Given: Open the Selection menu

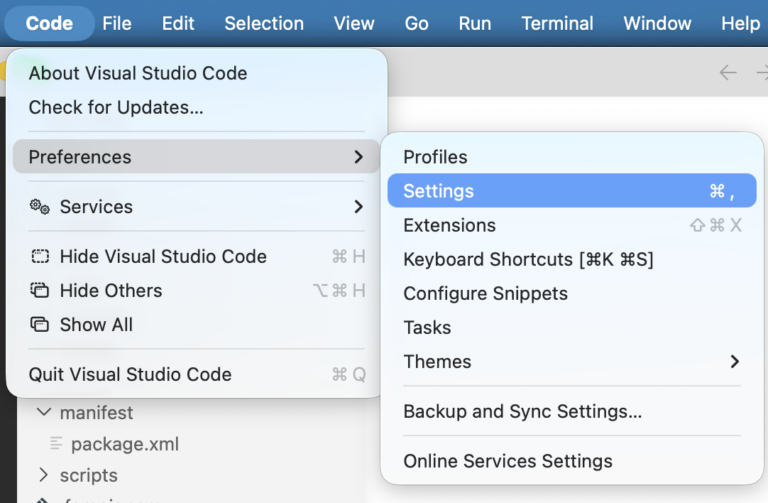Looking at the screenshot, I should click(x=264, y=24).
